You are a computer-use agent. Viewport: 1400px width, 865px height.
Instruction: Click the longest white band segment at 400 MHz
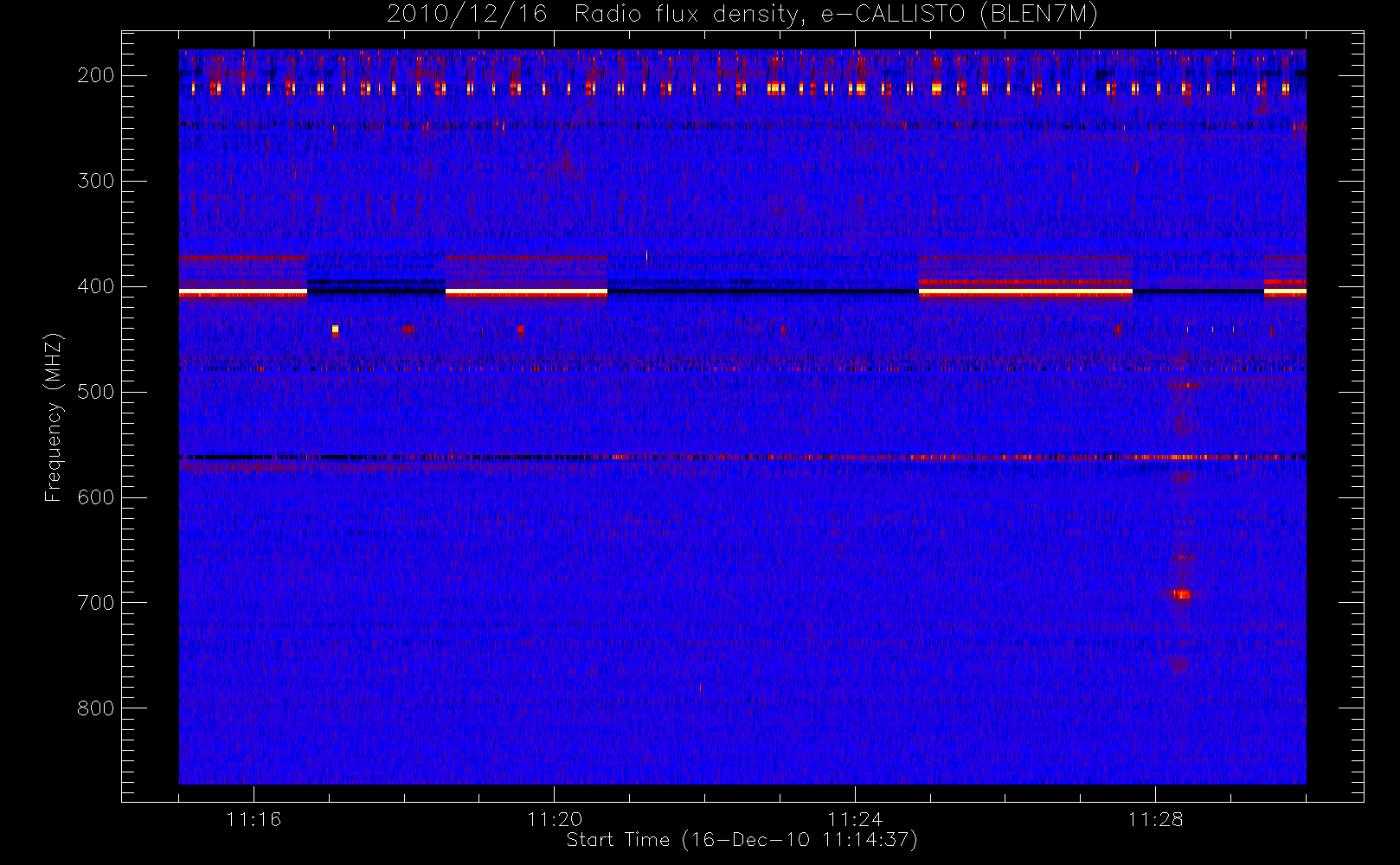1025,292
